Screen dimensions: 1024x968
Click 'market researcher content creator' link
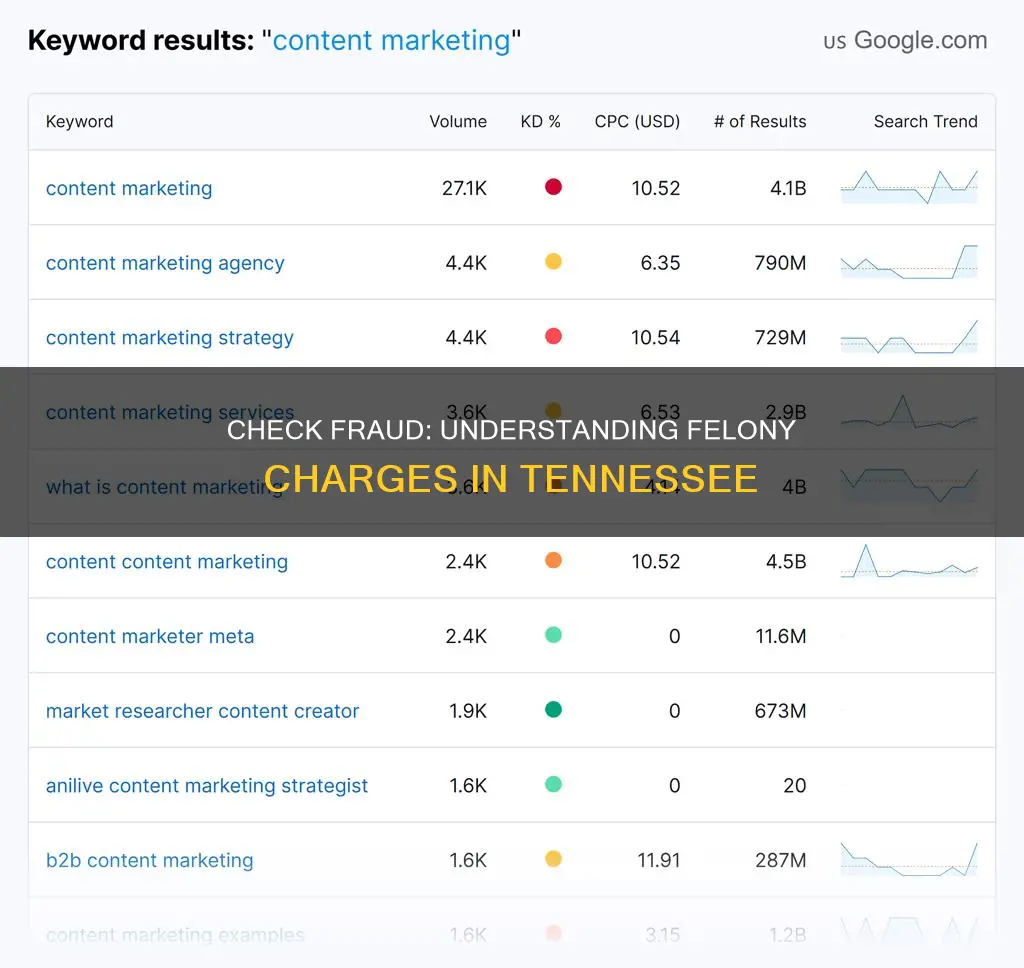click(x=202, y=711)
